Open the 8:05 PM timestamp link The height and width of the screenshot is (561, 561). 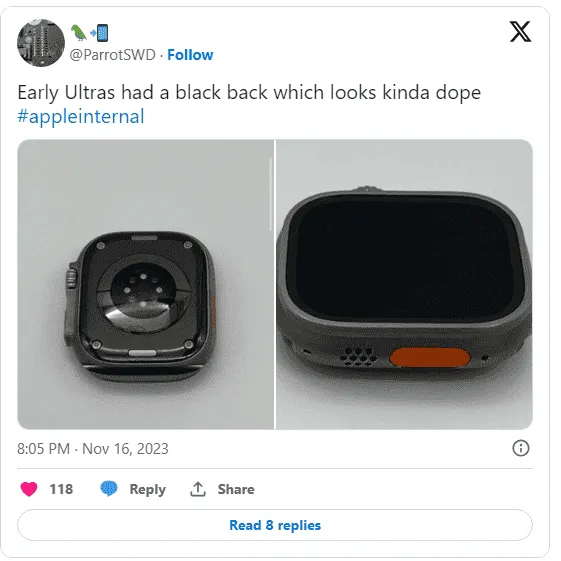[x=43, y=449]
